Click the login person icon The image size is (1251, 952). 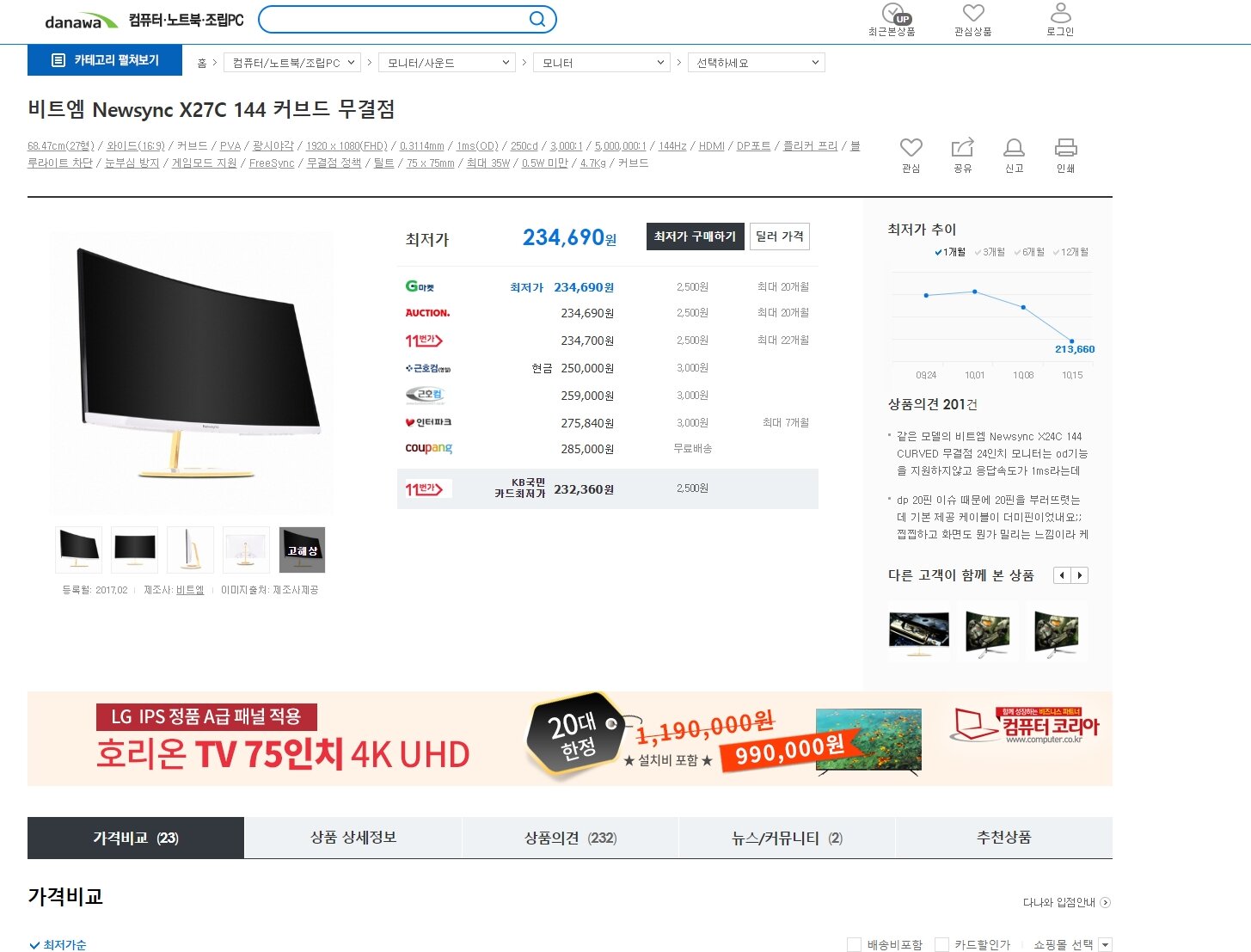pyautogui.click(x=1061, y=13)
